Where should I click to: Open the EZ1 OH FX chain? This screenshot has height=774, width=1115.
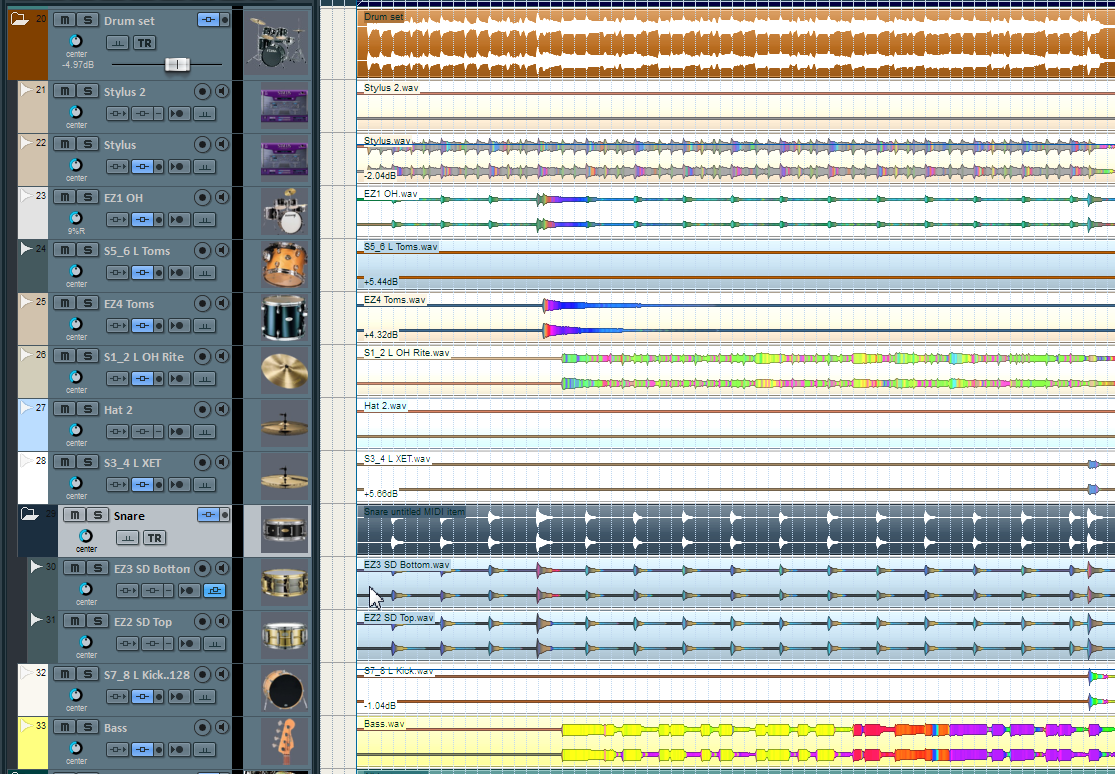click(142, 220)
